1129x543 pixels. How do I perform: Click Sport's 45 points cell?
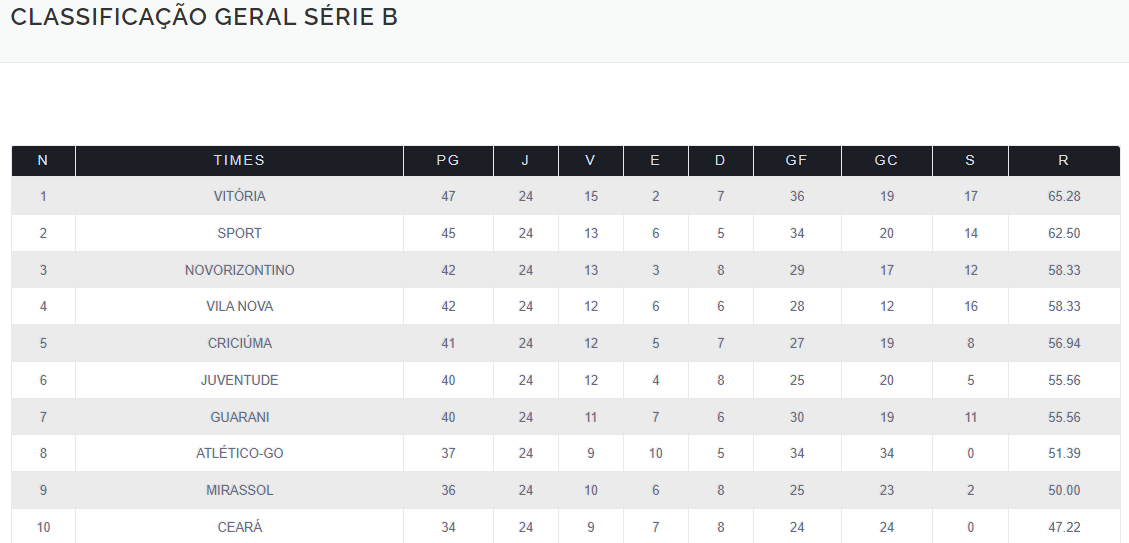[448, 233]
